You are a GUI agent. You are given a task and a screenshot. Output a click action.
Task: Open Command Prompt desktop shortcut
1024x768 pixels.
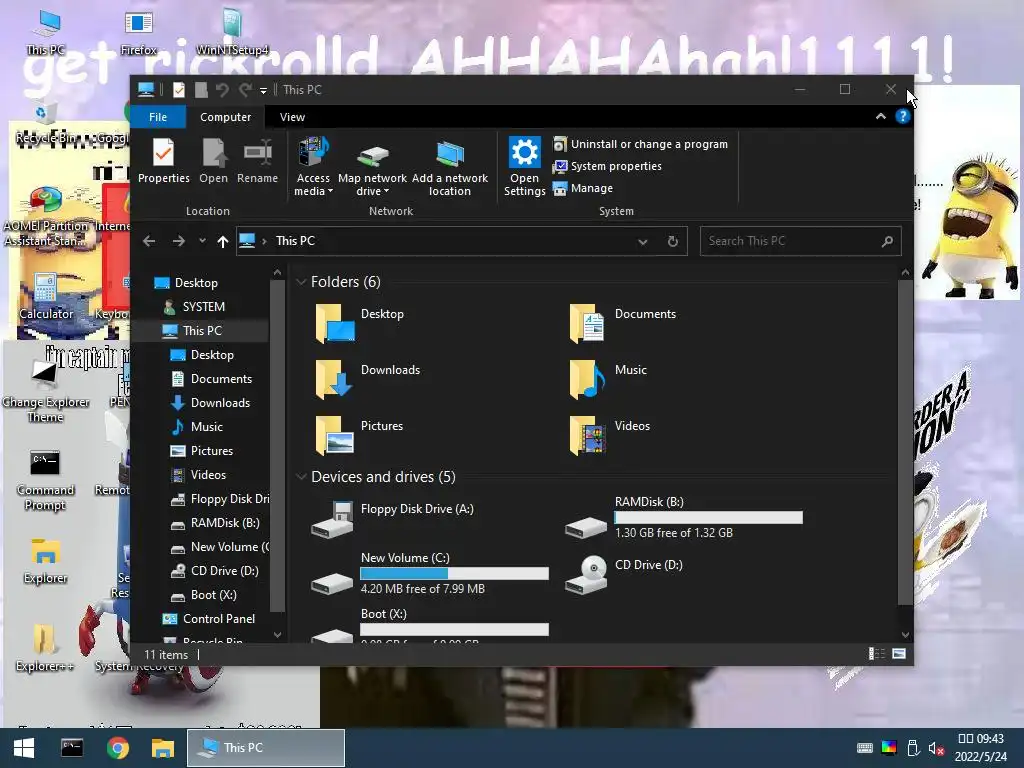pyautogui.click(x=45, y=480)
